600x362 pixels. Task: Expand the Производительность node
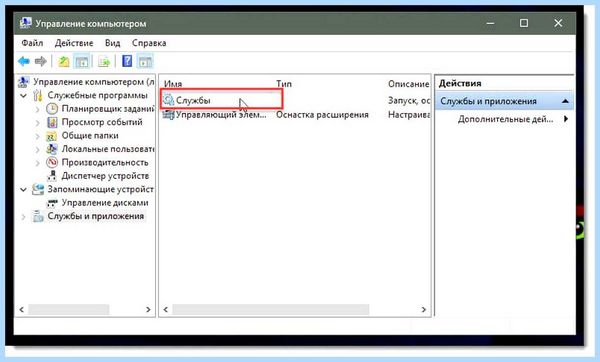coord(38,163)
